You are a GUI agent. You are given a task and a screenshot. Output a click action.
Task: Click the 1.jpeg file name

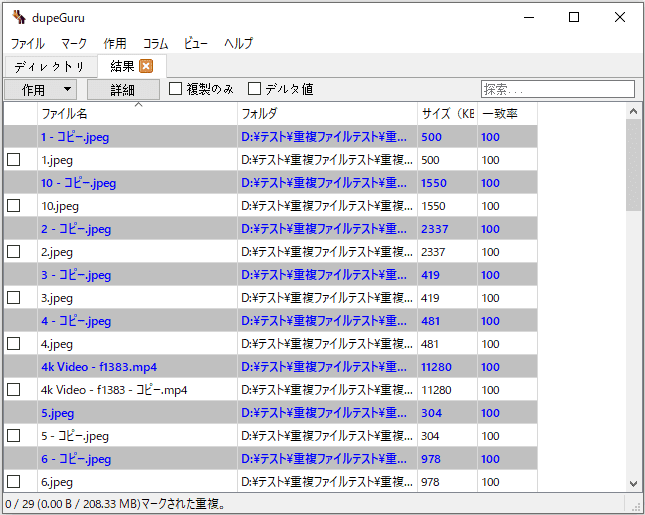57,160
